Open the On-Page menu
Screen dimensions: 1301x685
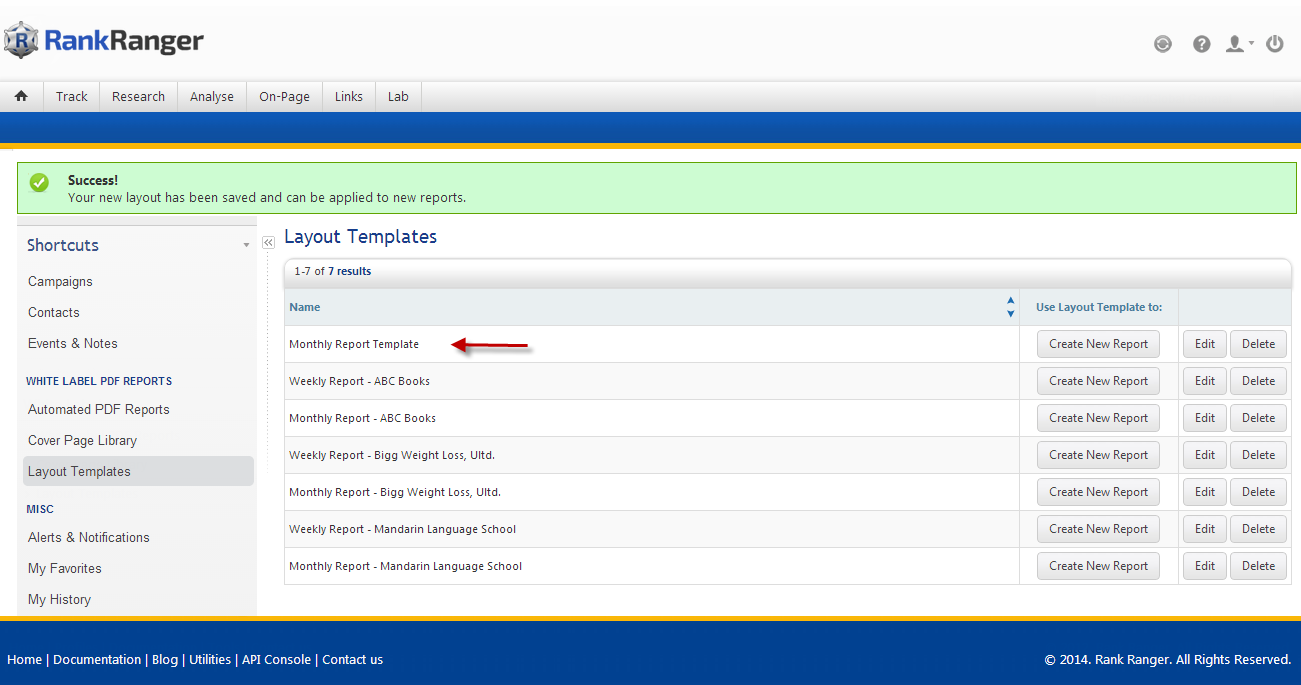[284, 97]
